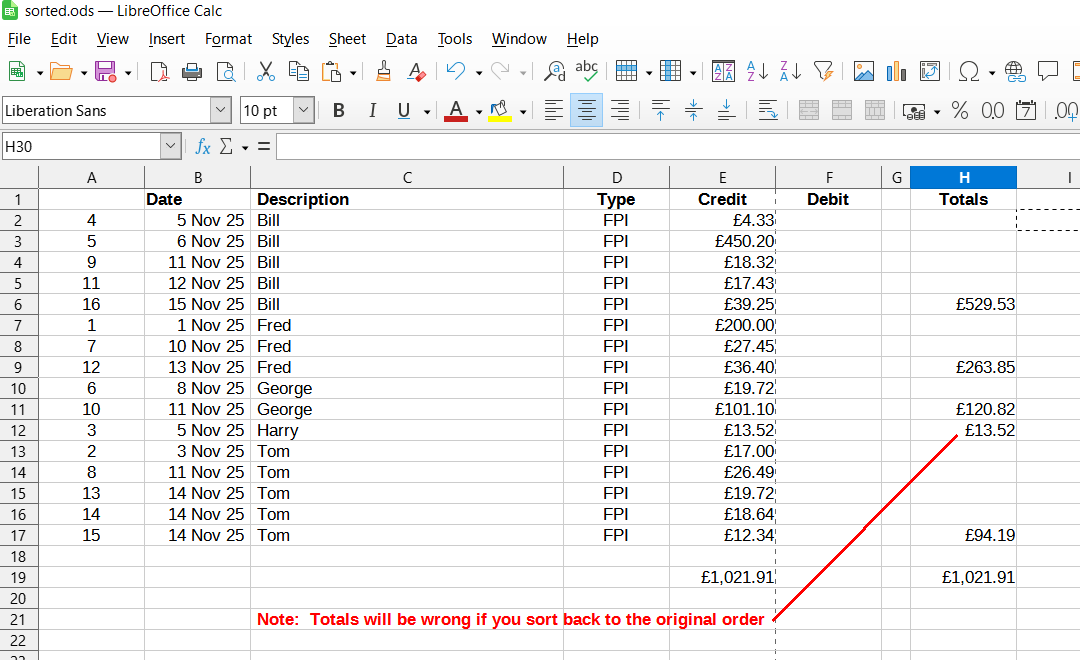Viewport: 1080px width, 660px height.
Task: Click the Function Wizard fx button
Action: click(x=202, y=146)
